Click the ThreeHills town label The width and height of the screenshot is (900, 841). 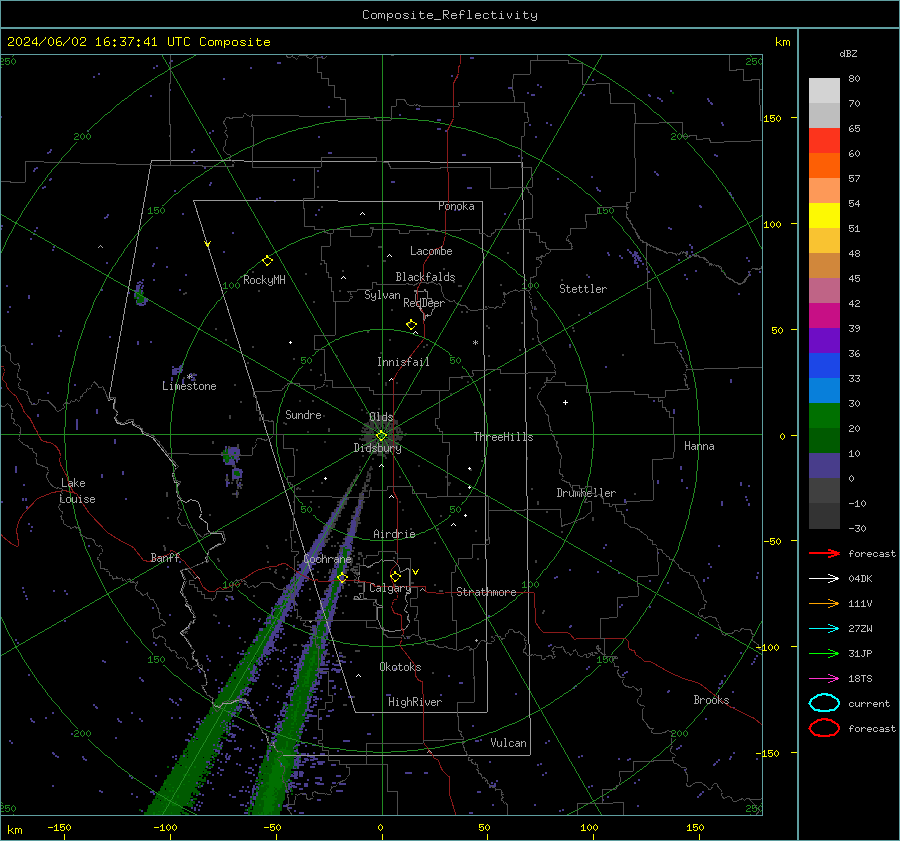[503, 437]
